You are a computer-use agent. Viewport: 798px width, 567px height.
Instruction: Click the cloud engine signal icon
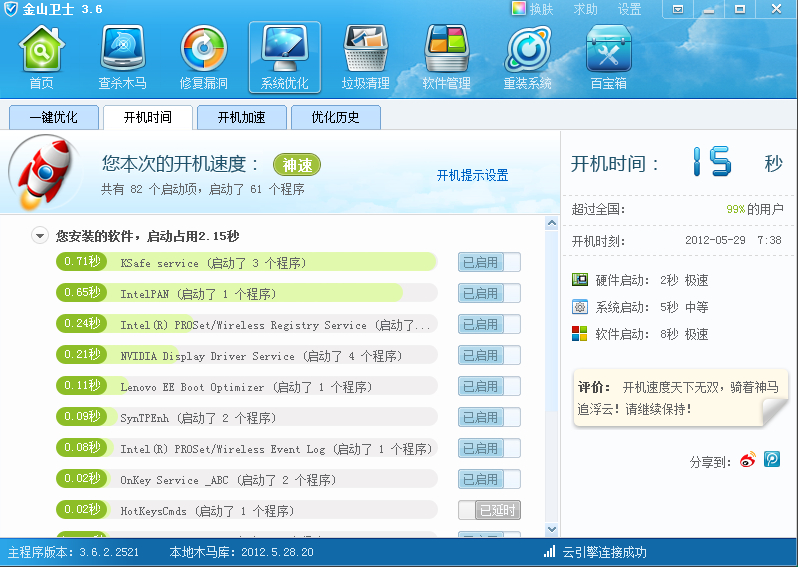549,551
